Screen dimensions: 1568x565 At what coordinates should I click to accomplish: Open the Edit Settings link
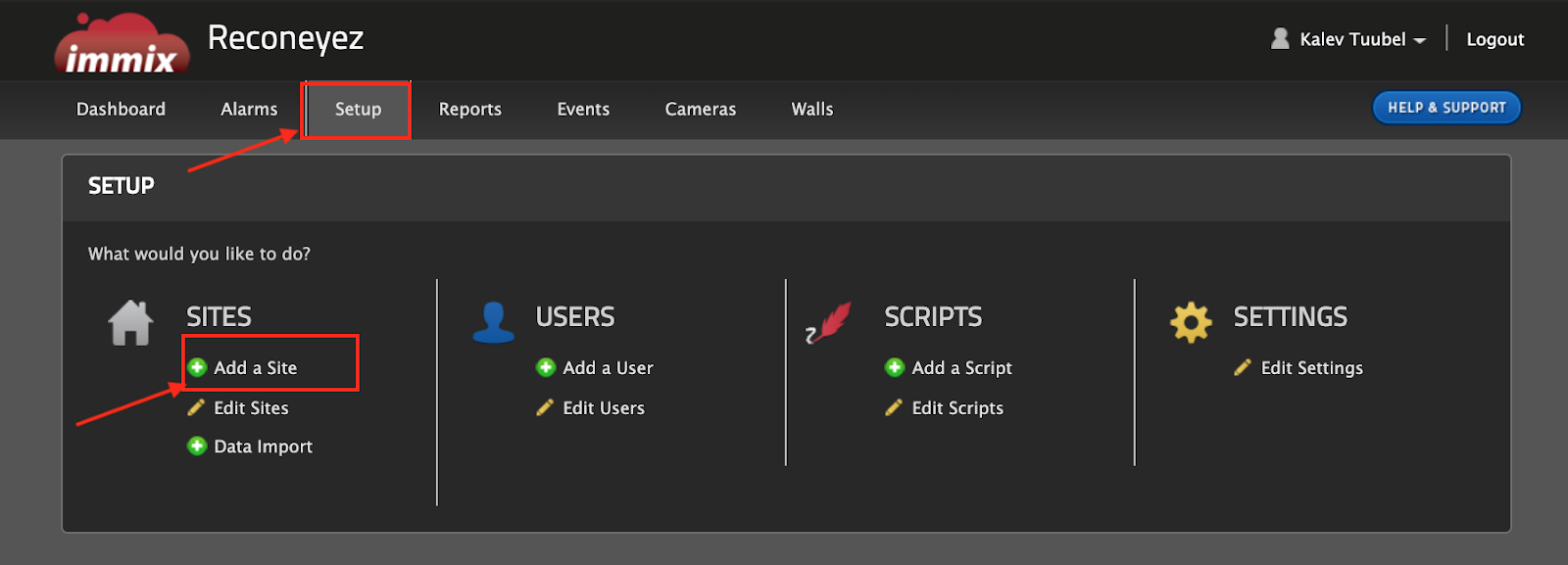1311,367
